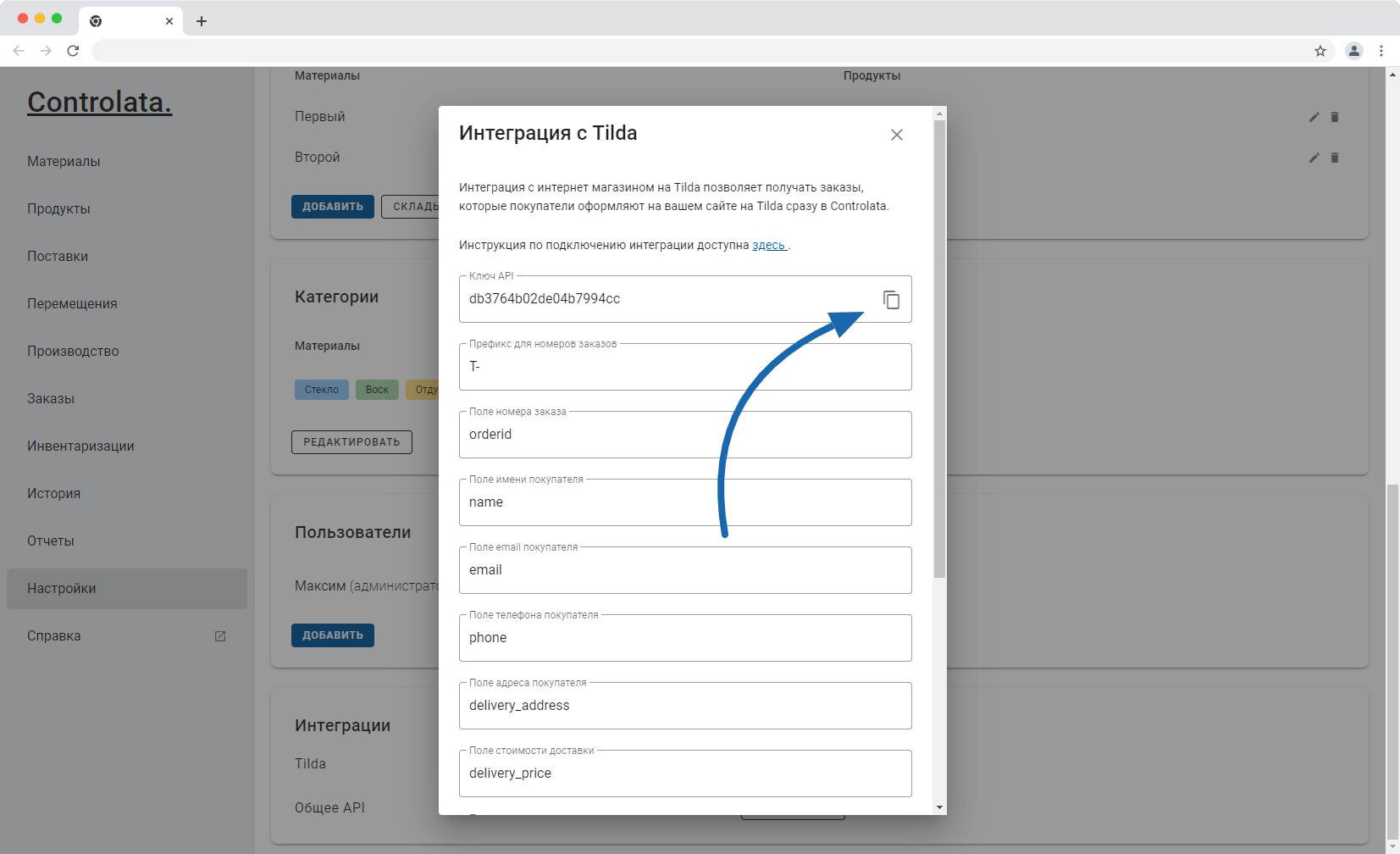Screen dimensions: 1400x854
Task: Bookmark this page with star icon
Action: 1320,51
